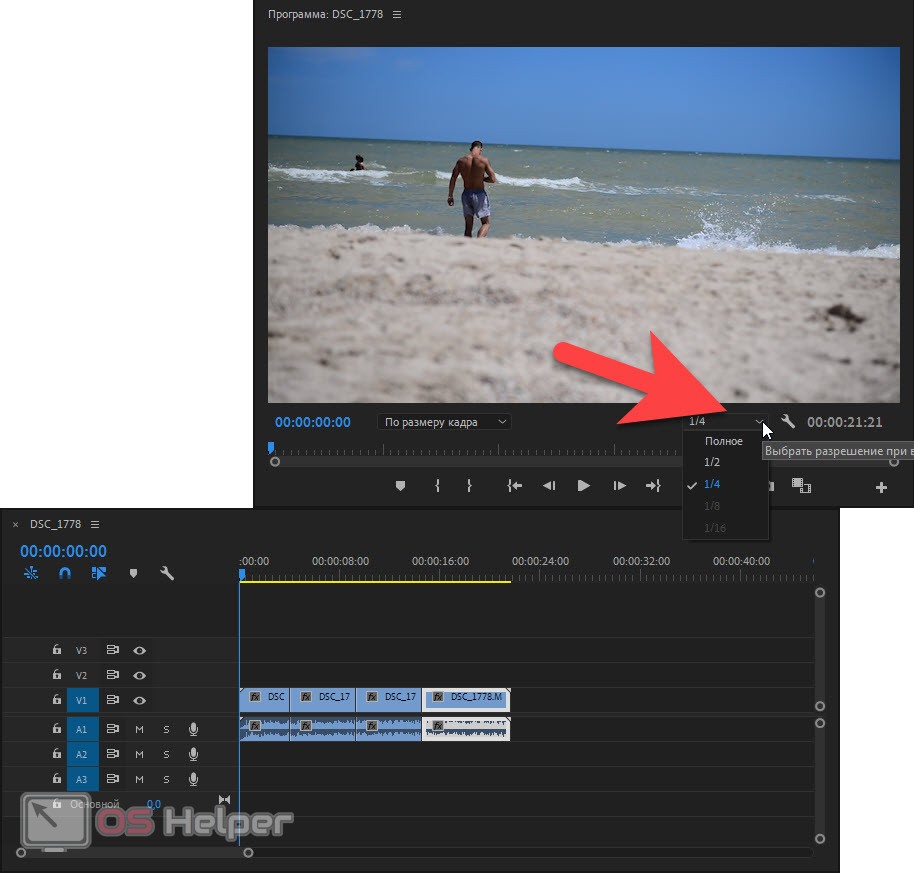Open DSC_1778 timeline panel menu
This screenshot has width=914, height=873.
tap(95, 524)
